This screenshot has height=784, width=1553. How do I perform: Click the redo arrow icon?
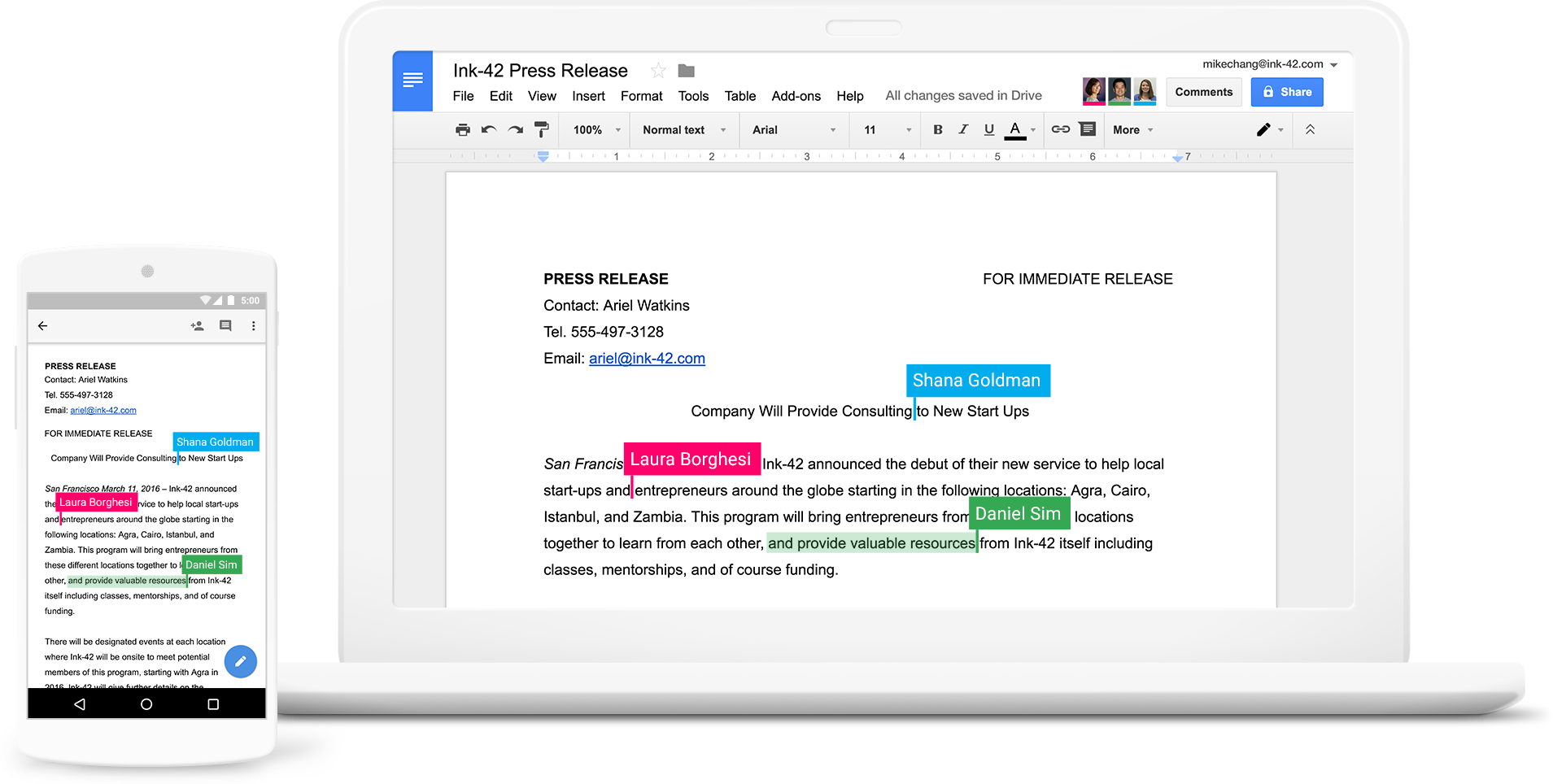tap(516, 130)
